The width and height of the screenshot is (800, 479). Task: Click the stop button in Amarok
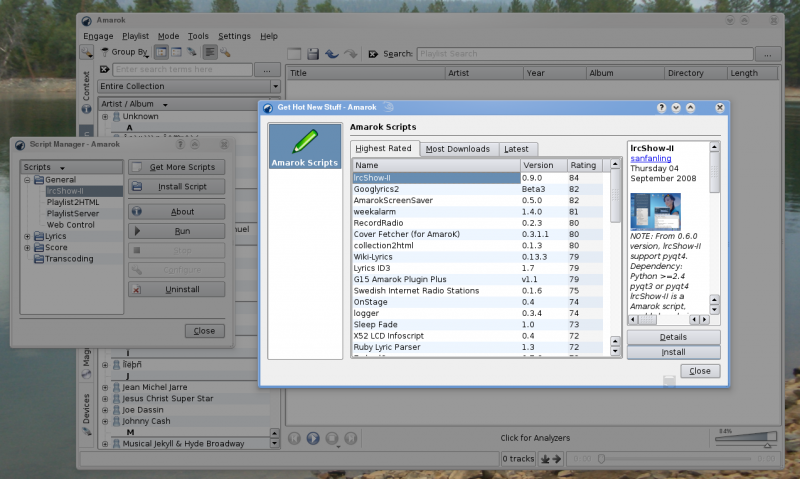coord(332,438)
